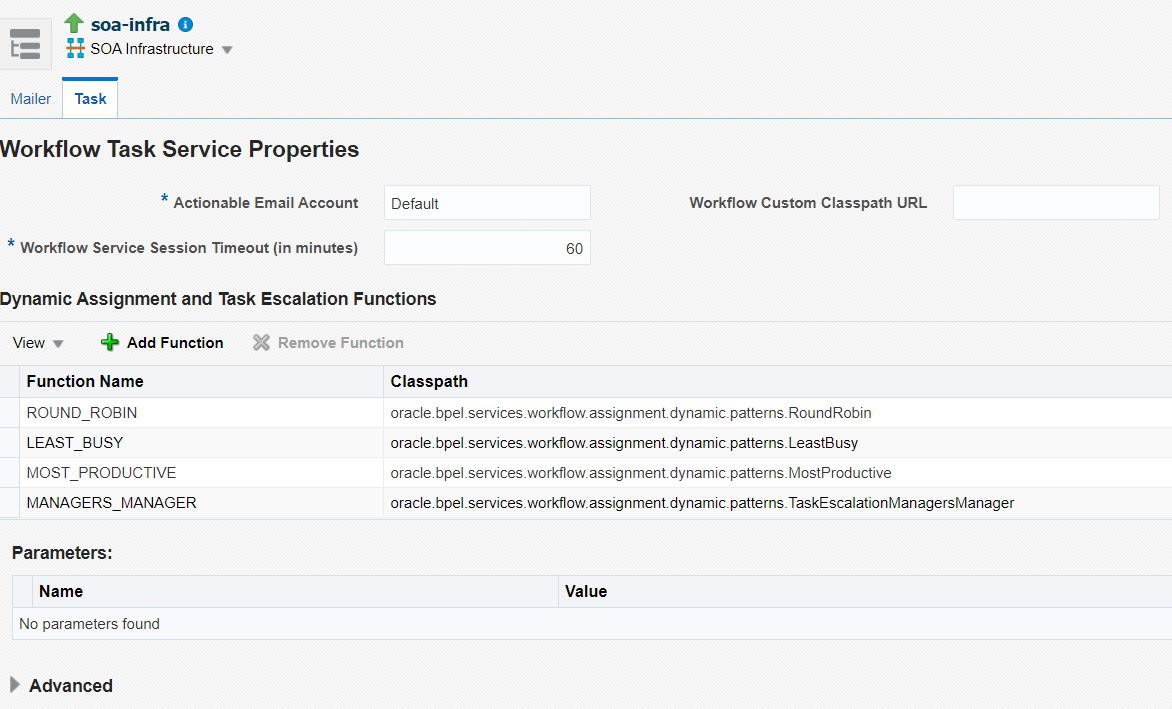The width and height of the screenshot is (1172, 709).
Task: Click the green up-arrow status icon
Action: [x=73, y=23]
